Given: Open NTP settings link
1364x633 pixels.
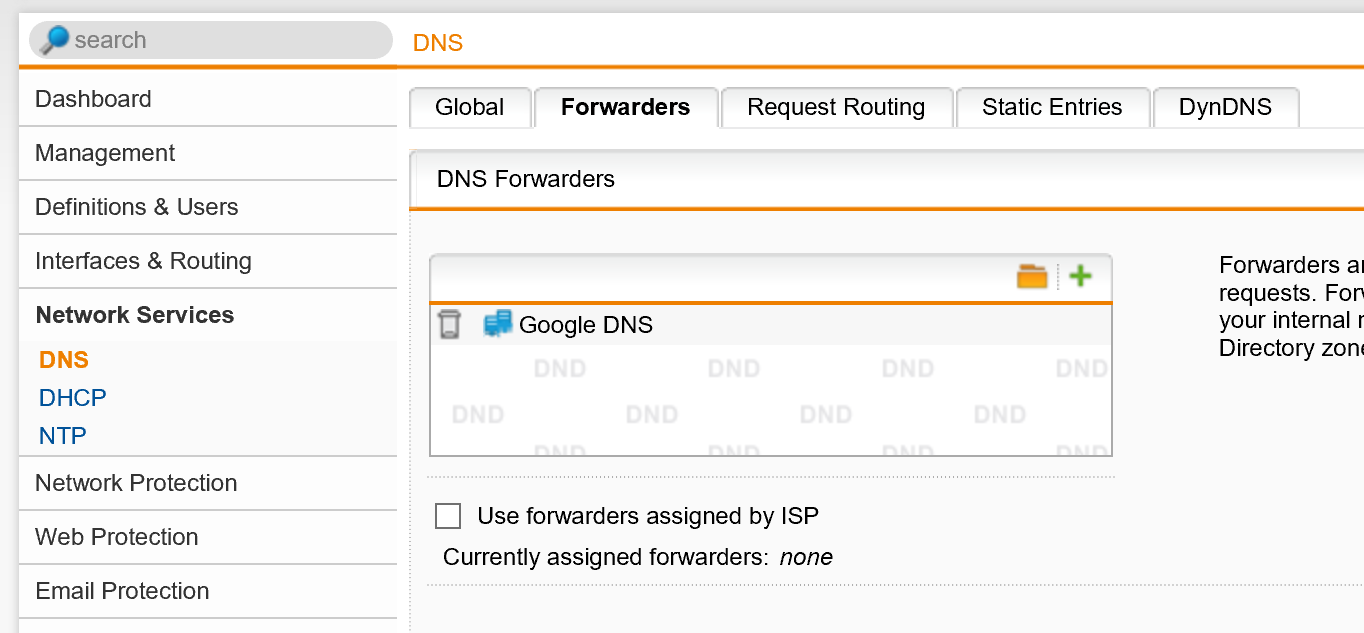Looking at the screenshot, I should [x=63, y=436].
